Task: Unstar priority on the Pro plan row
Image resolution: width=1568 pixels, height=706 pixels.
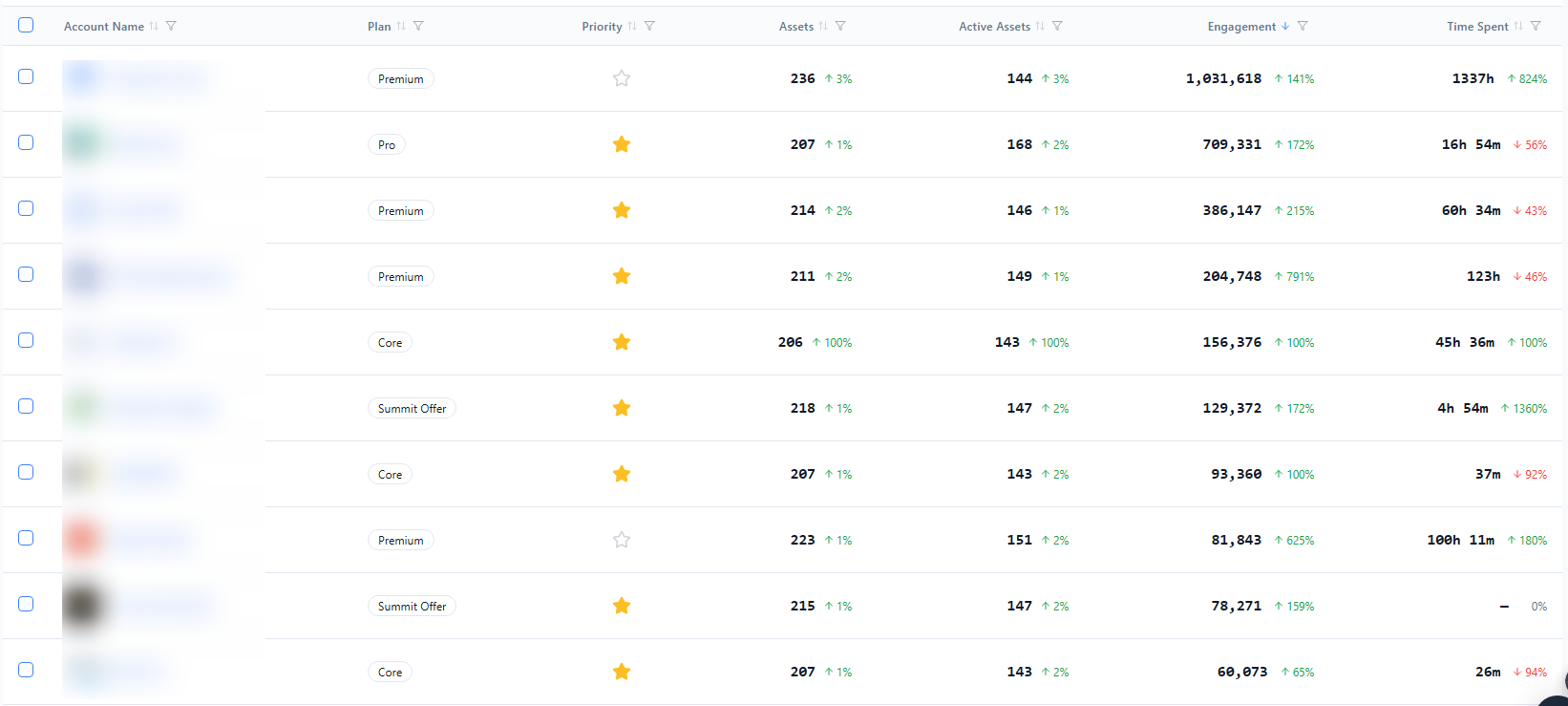Action: coord(622,144)
